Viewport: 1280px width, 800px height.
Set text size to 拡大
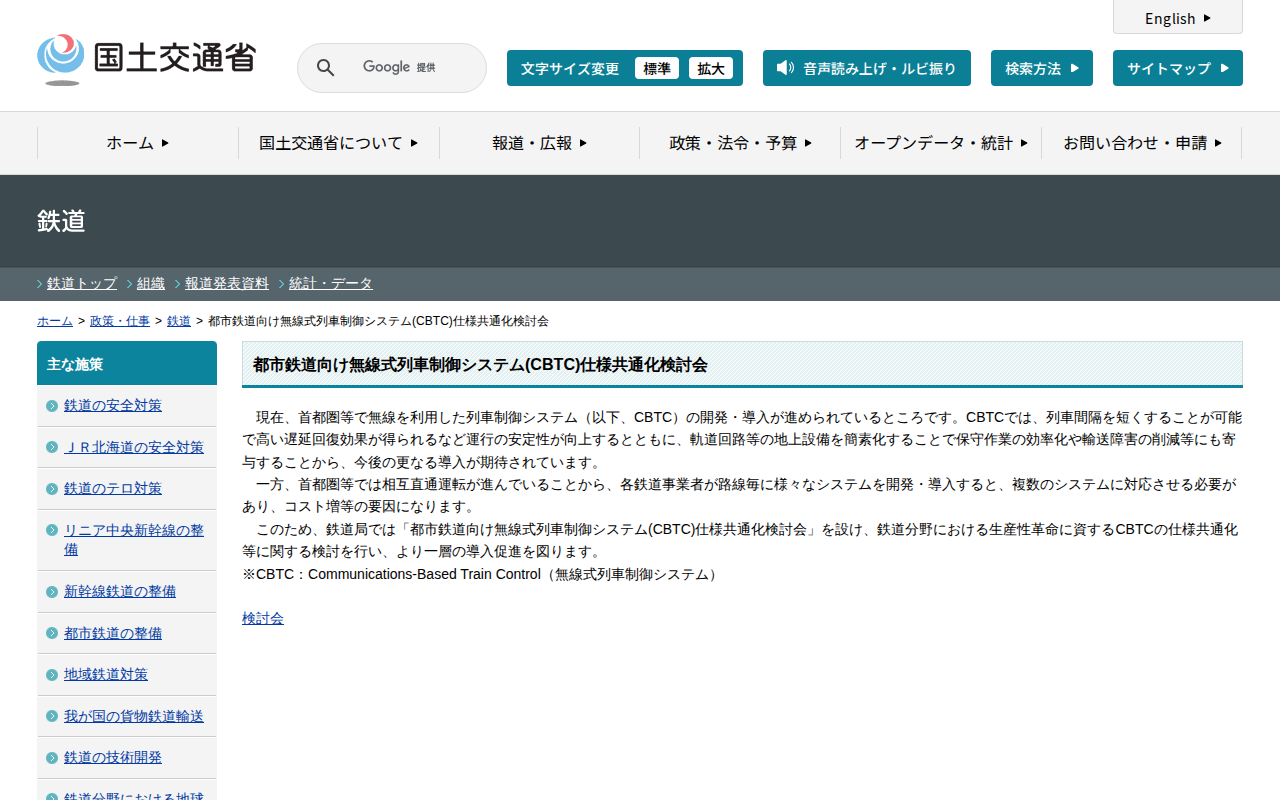click(711, 68)
